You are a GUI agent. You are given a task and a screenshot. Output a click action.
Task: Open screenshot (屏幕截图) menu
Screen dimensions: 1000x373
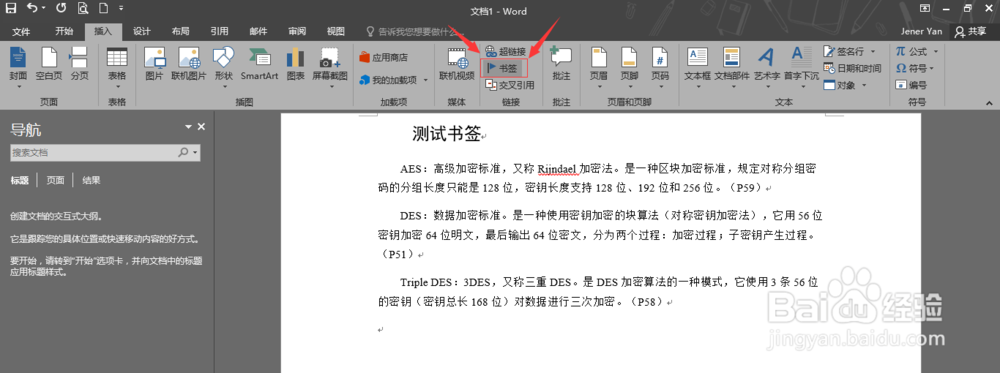(330, 66)
